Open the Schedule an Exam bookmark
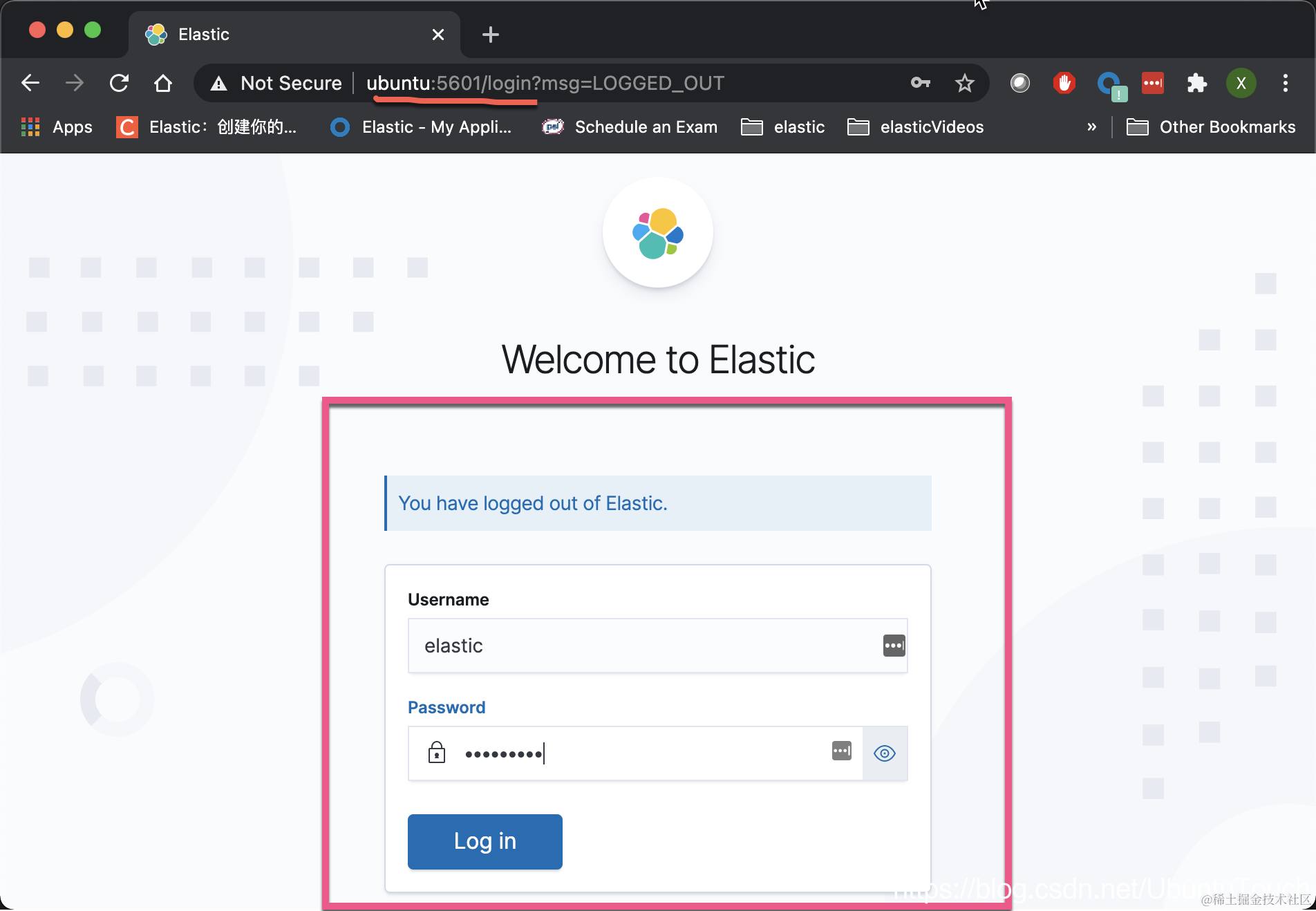 pyautogui.click(x=630, y=127)
